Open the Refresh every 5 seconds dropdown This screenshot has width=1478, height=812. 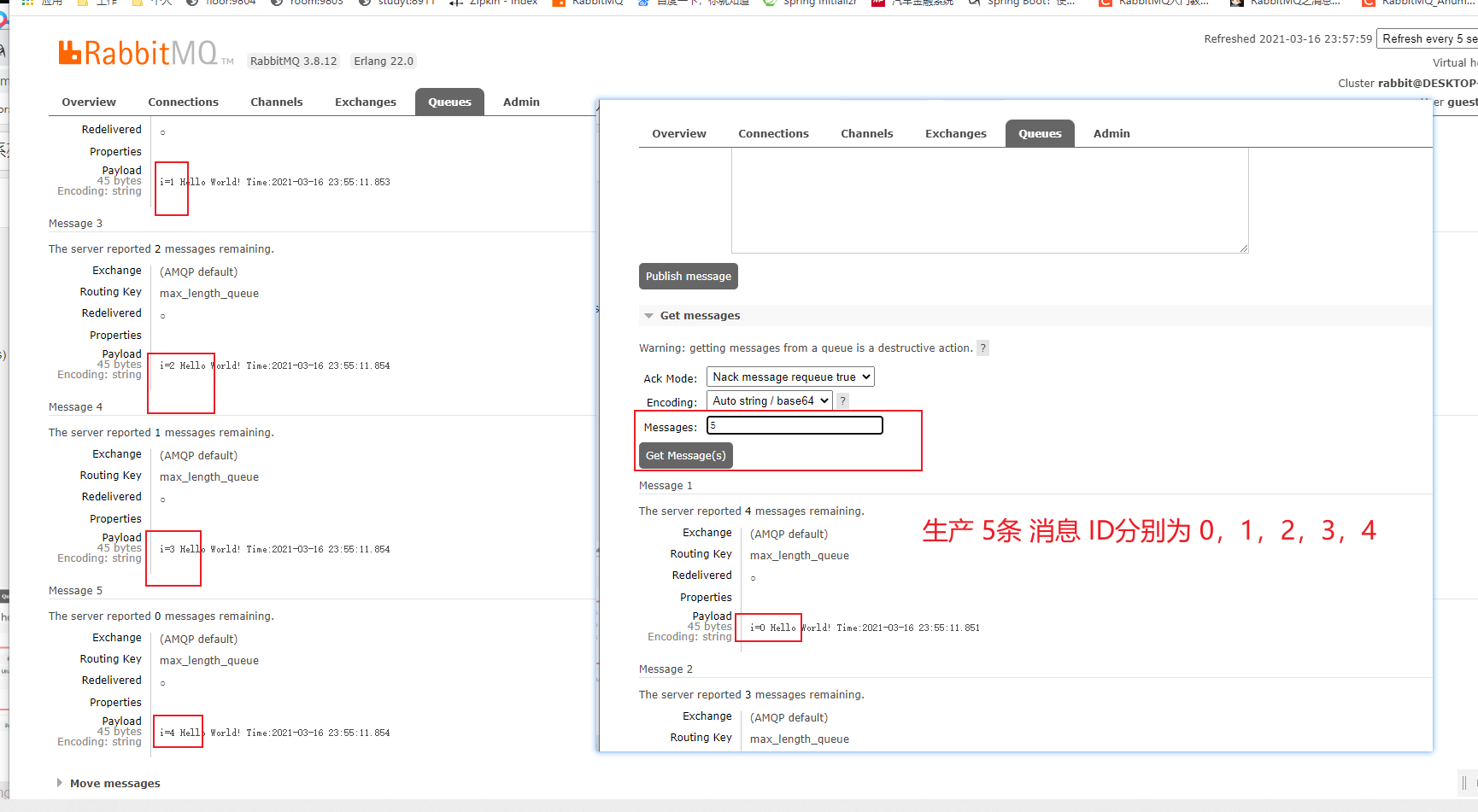point(1428,38)
